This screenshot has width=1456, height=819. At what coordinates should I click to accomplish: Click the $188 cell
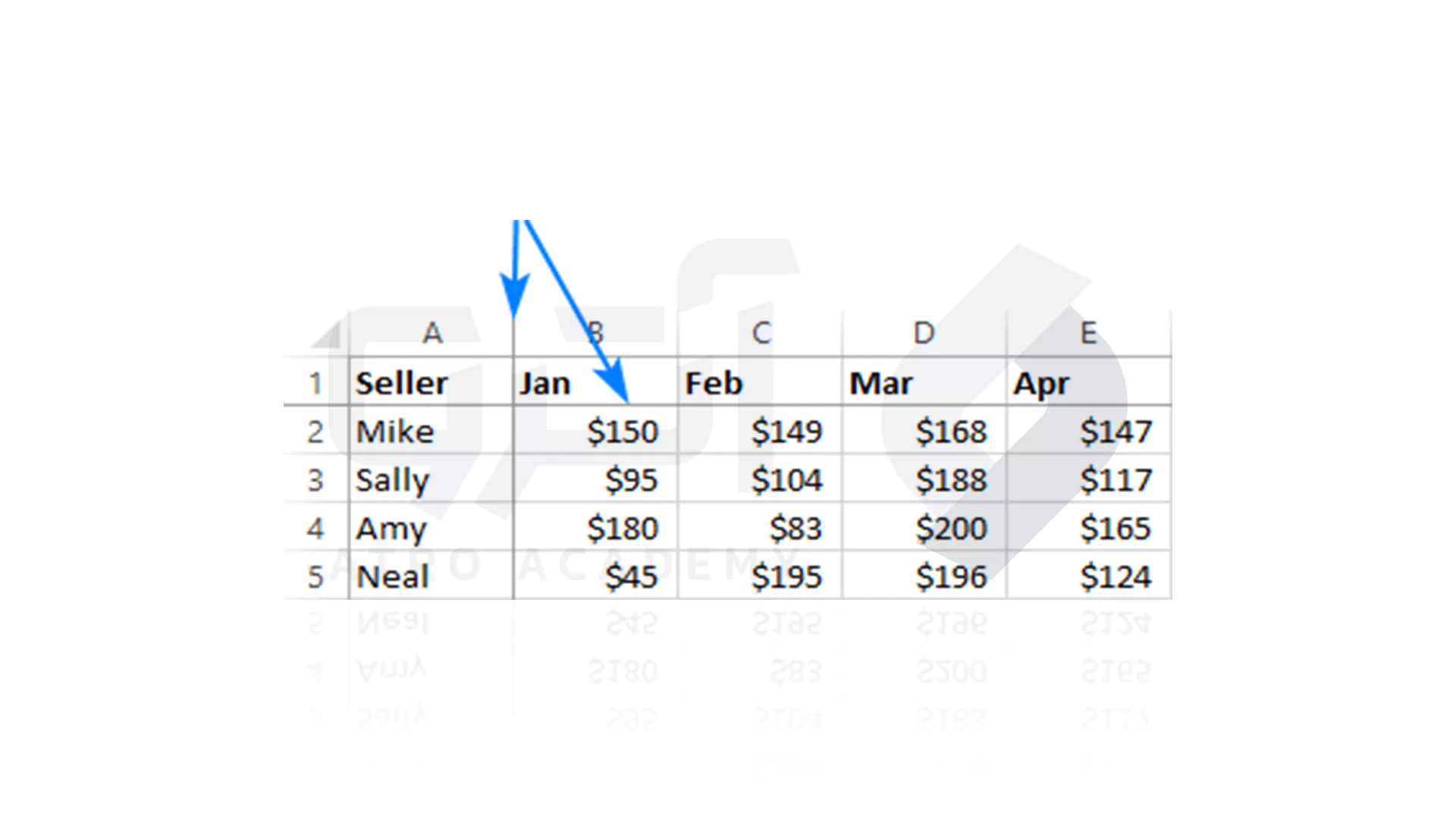924,479
